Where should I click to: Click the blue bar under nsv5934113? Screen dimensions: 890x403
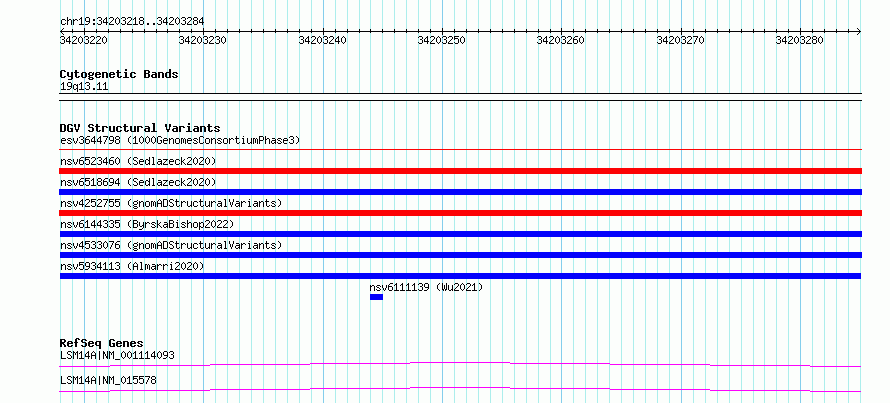460,276
